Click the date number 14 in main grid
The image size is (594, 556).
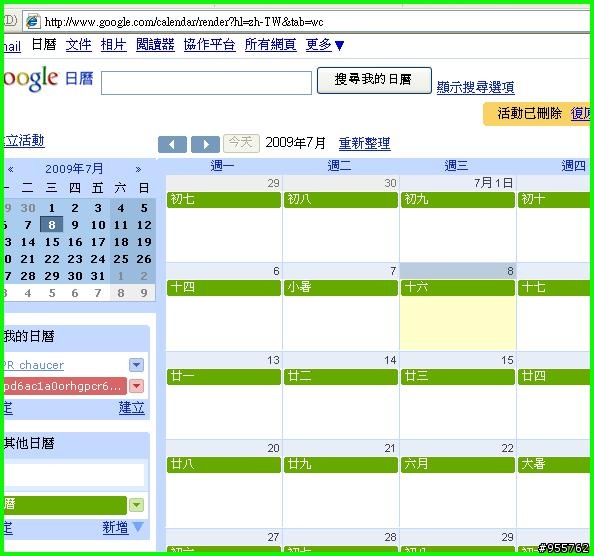click(x=390, y=360)
